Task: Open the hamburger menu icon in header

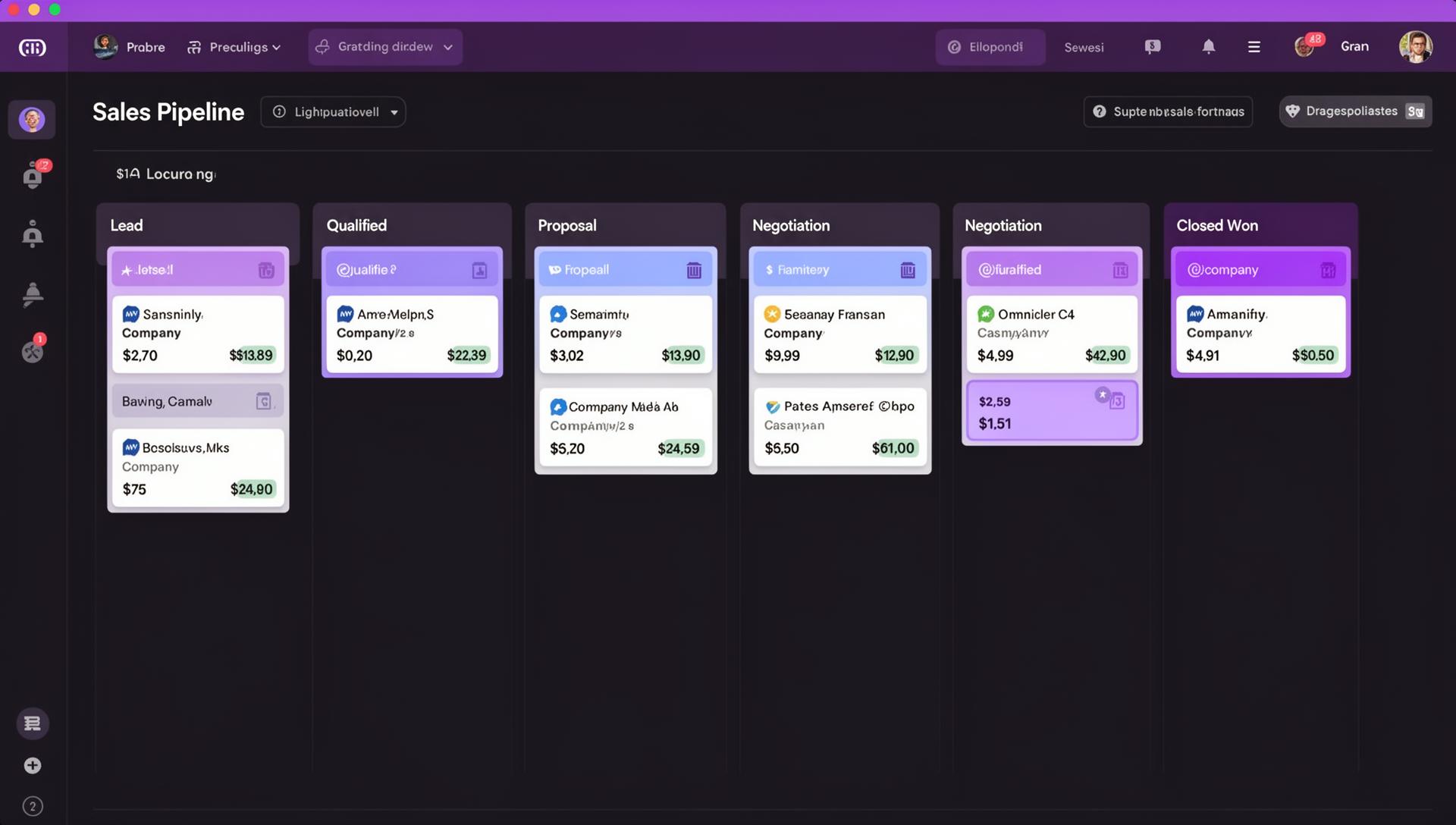Action: click(x=1254, y=47)
